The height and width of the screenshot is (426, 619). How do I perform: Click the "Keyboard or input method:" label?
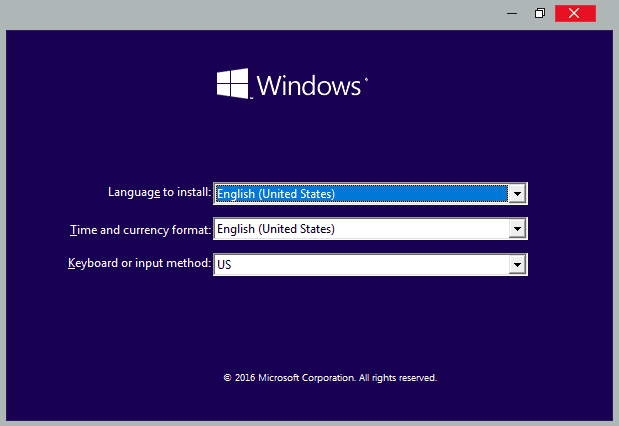[139, 263]
